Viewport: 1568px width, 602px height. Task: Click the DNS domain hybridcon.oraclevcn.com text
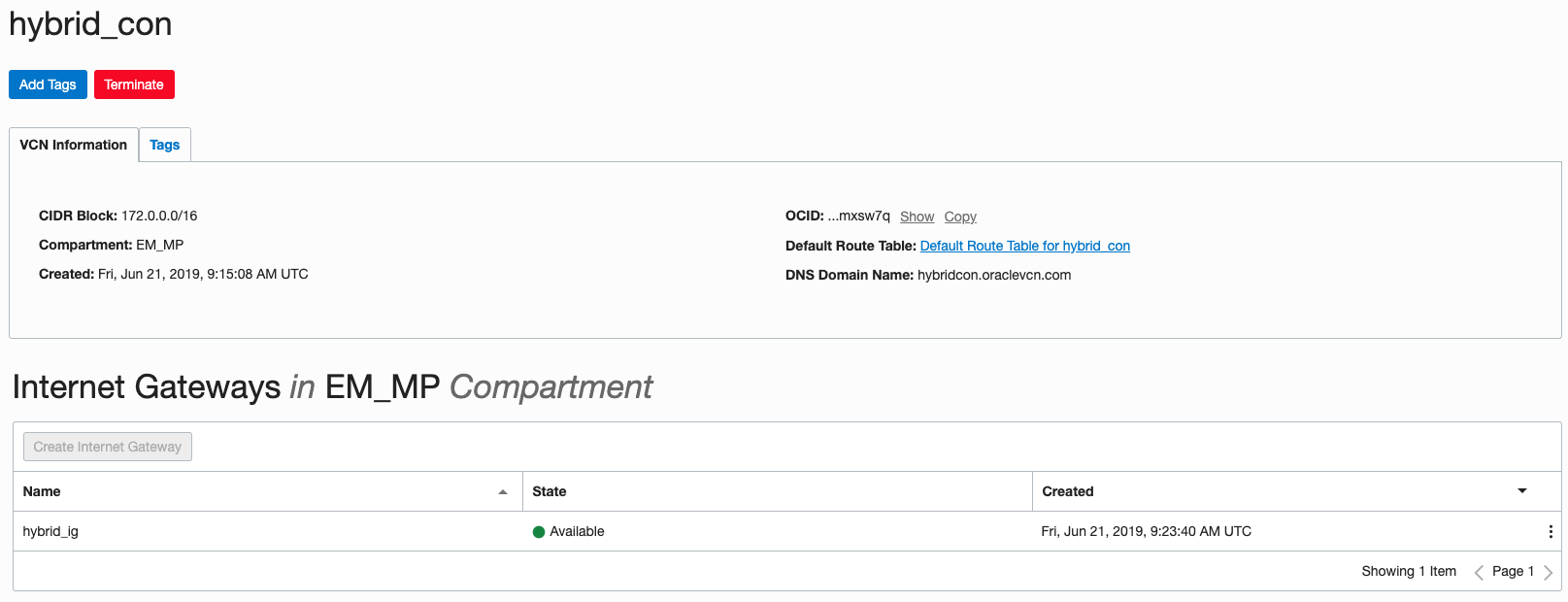pos(994,275)
